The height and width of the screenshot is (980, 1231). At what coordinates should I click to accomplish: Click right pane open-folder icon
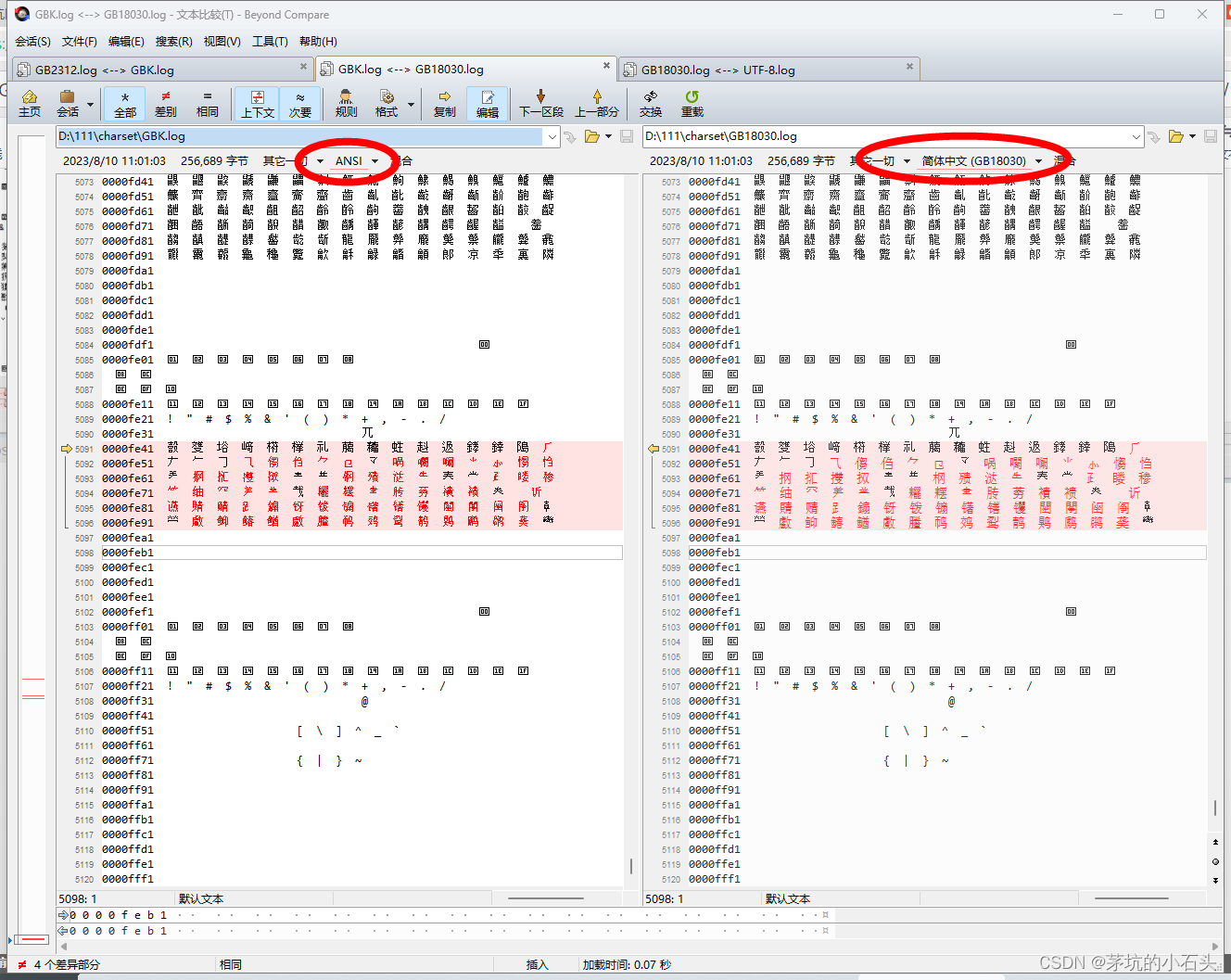[1175, 136]
